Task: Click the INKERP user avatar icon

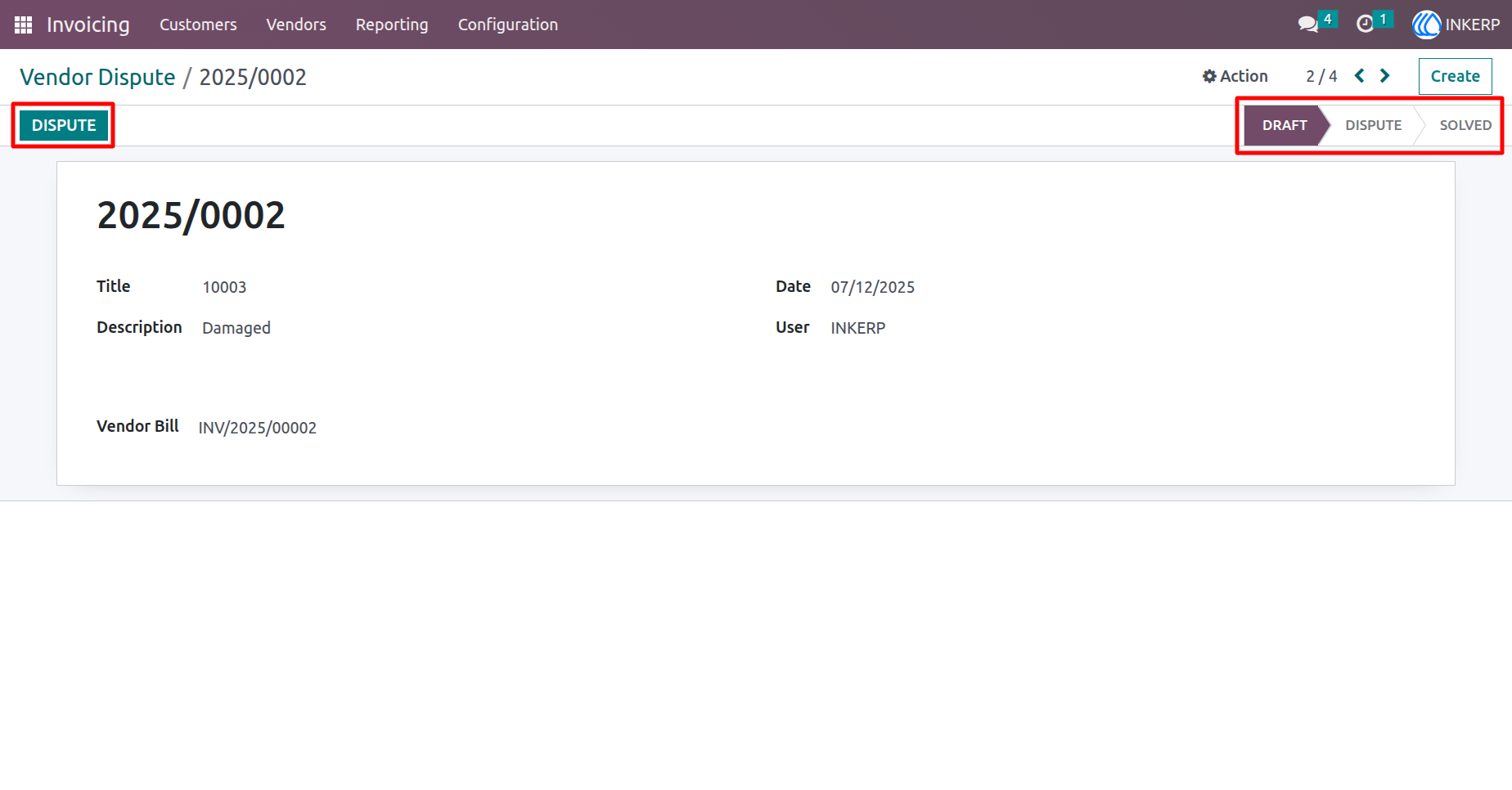Action: click(x=1426, y=25)
